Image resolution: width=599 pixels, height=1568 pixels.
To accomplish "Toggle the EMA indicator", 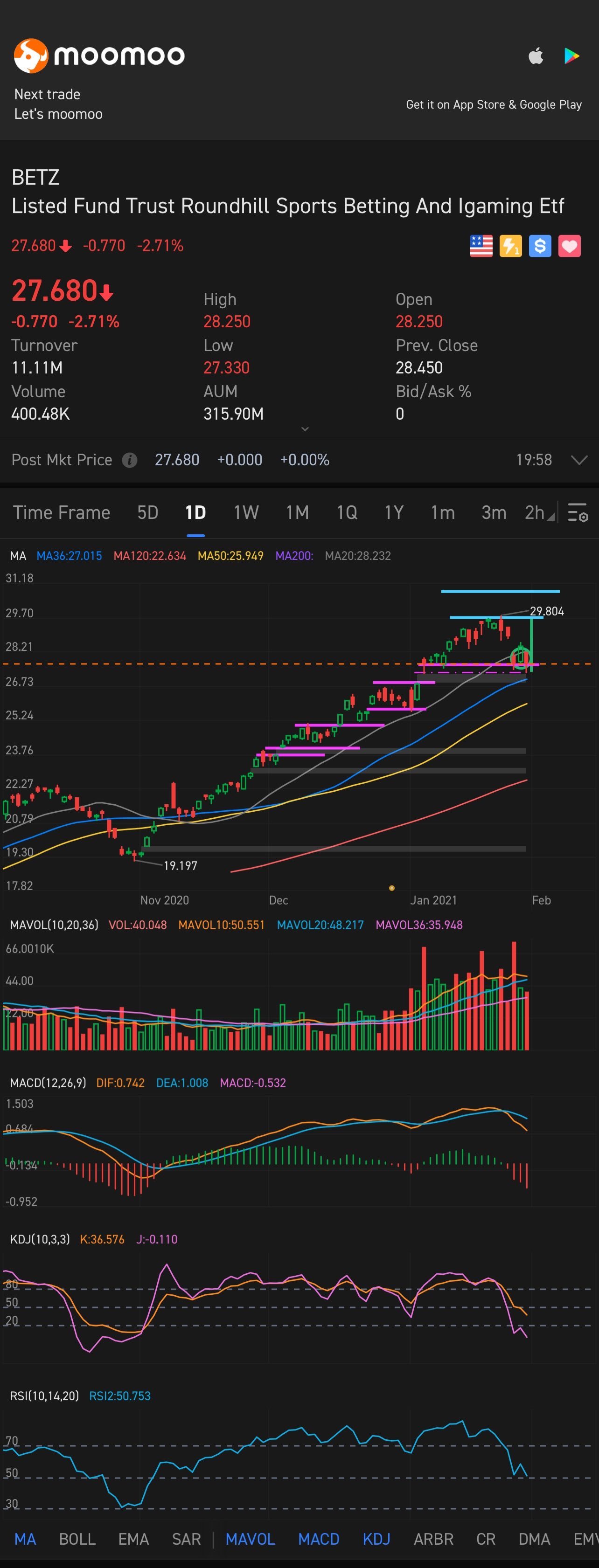I will pos(133,1540).
